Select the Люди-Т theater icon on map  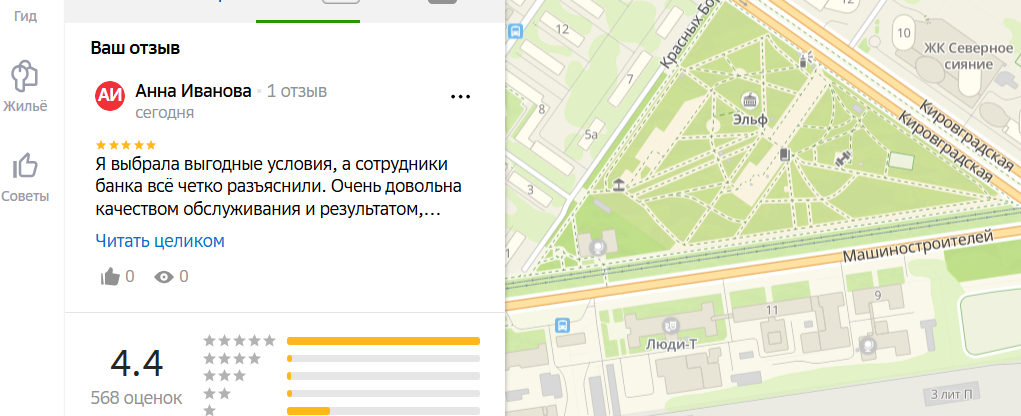pyautogui.click(x=671, y=325)
